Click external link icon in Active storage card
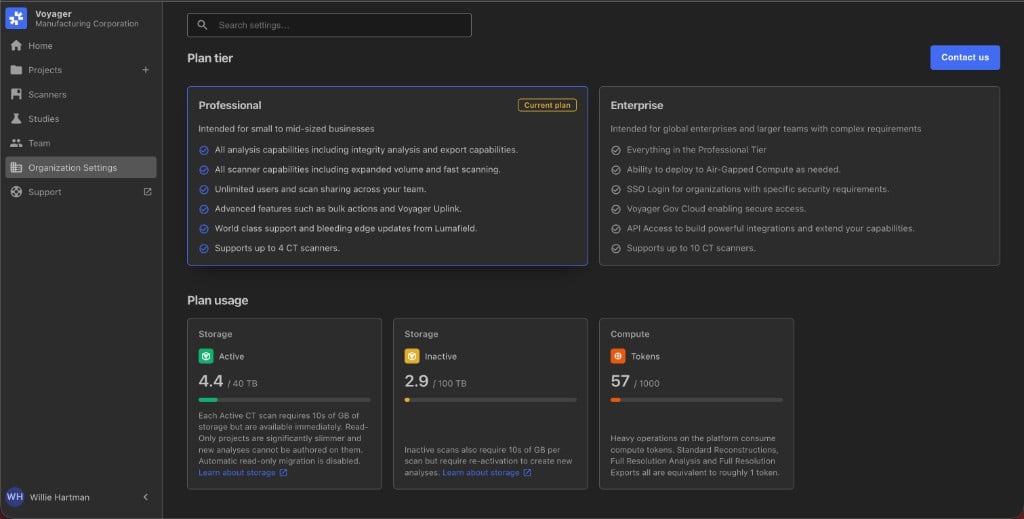 coord(283,473)
